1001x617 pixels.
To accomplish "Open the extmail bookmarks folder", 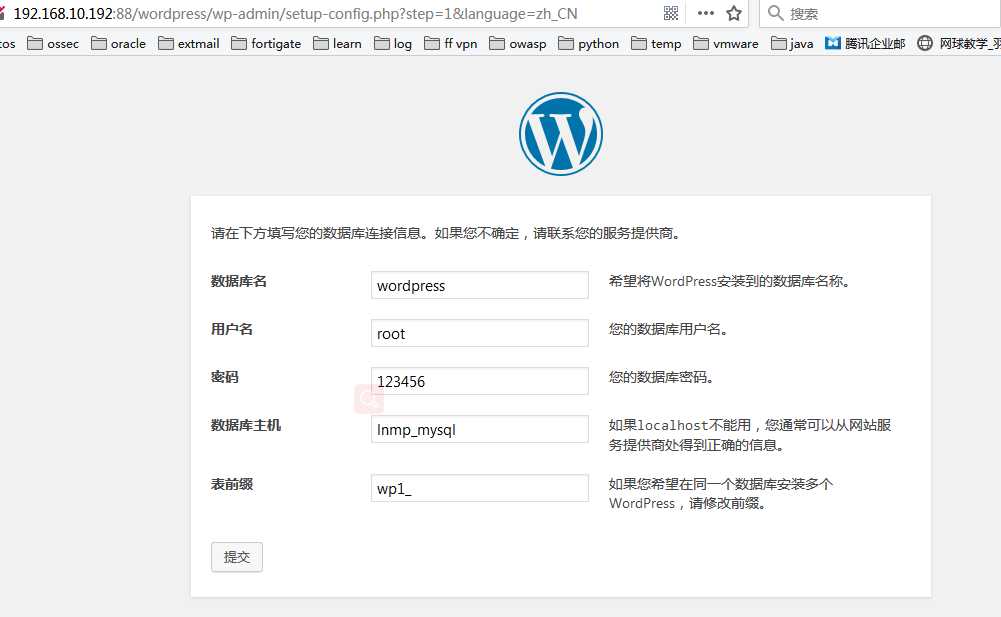I will tap(188, 43).
